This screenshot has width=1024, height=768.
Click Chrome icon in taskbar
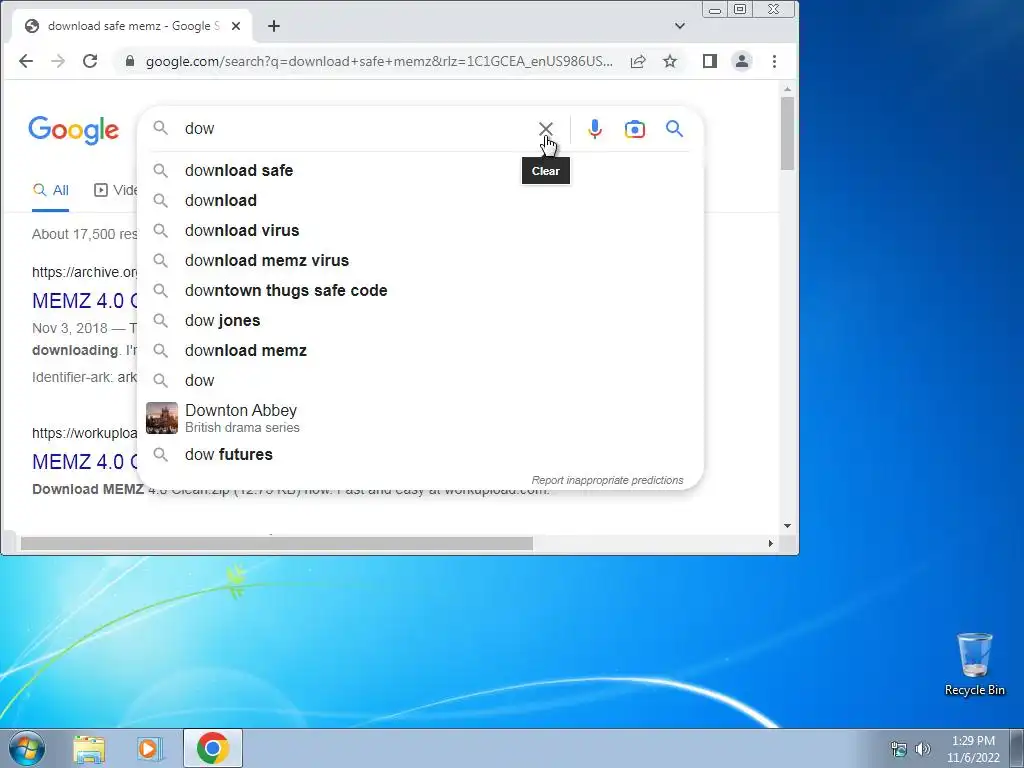(x=213, y=748)
